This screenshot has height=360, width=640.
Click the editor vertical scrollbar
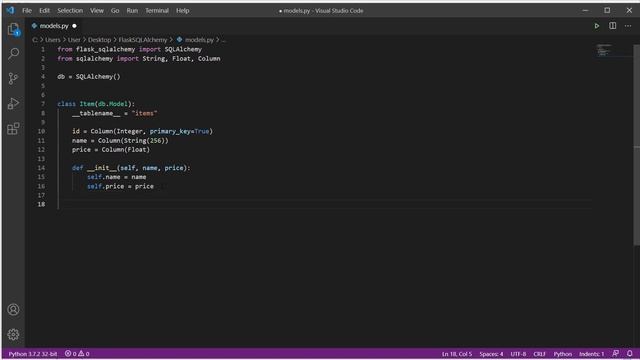click(x=636, y=145)
